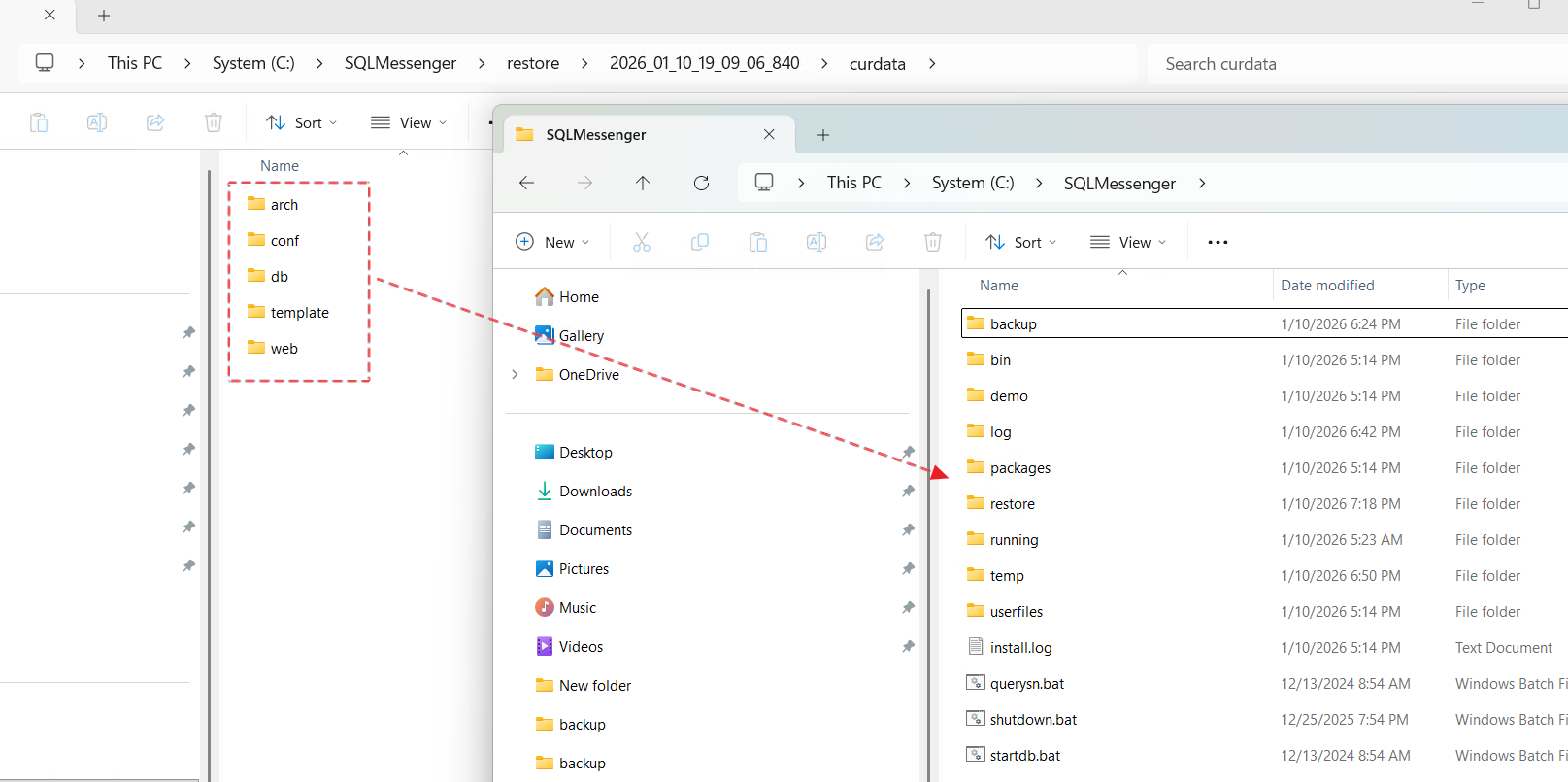This screenshot has height=782, width=1568.
Task: Click monitor icon in curdata address bar
Action: 45,63
